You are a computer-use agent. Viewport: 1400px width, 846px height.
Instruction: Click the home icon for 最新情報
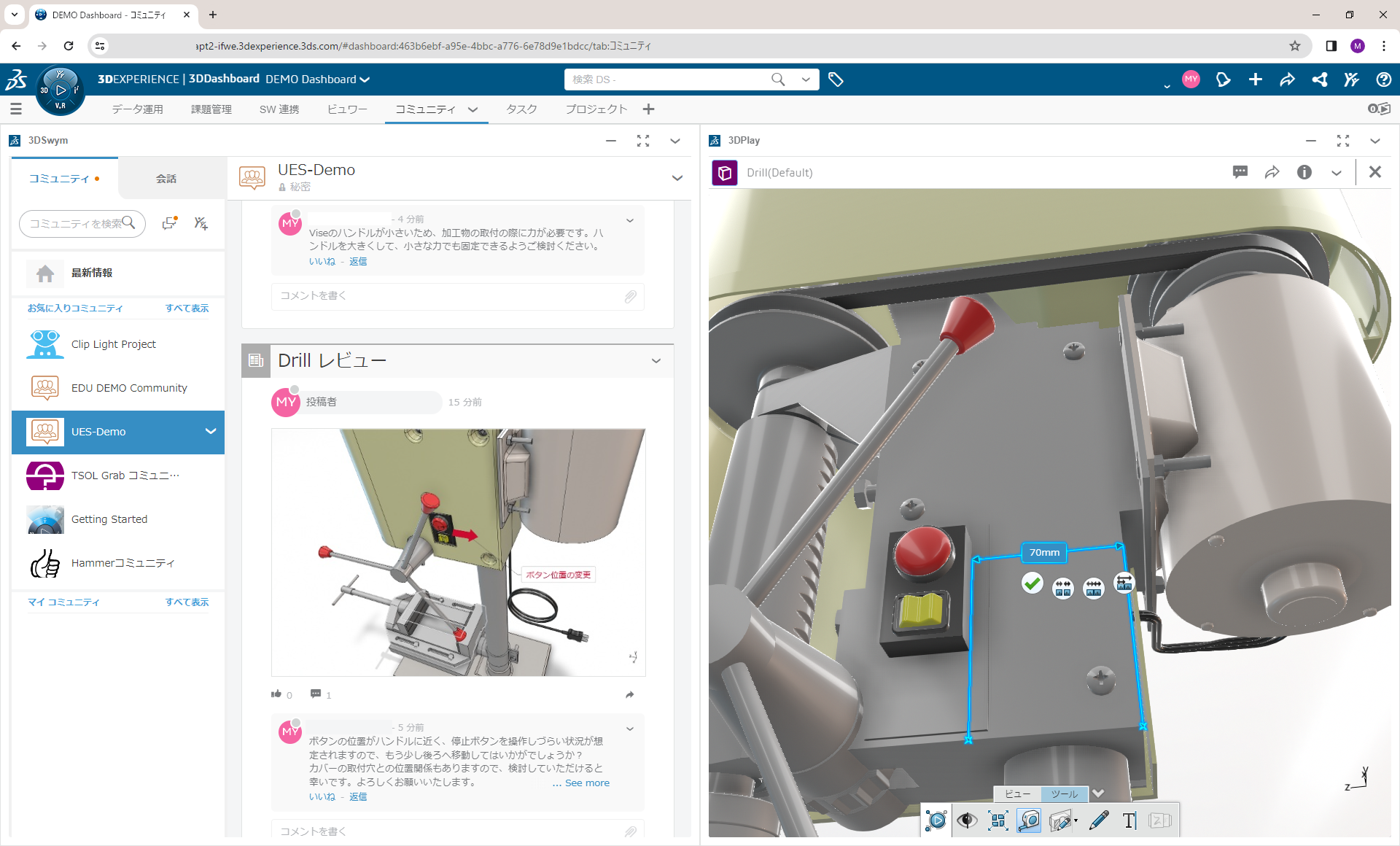click(x=45, y=273)
